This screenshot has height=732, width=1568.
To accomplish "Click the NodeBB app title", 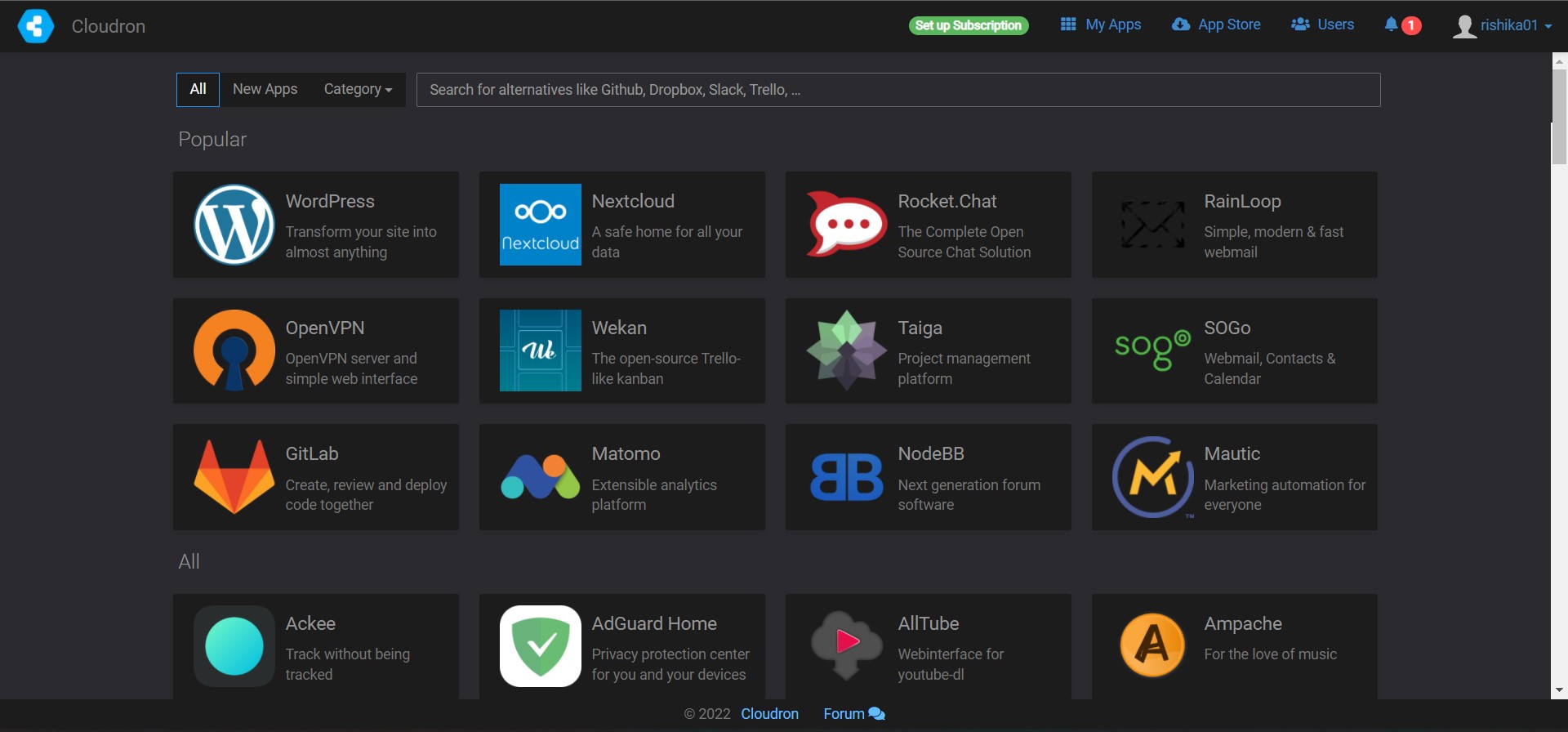I will [931, 453].
